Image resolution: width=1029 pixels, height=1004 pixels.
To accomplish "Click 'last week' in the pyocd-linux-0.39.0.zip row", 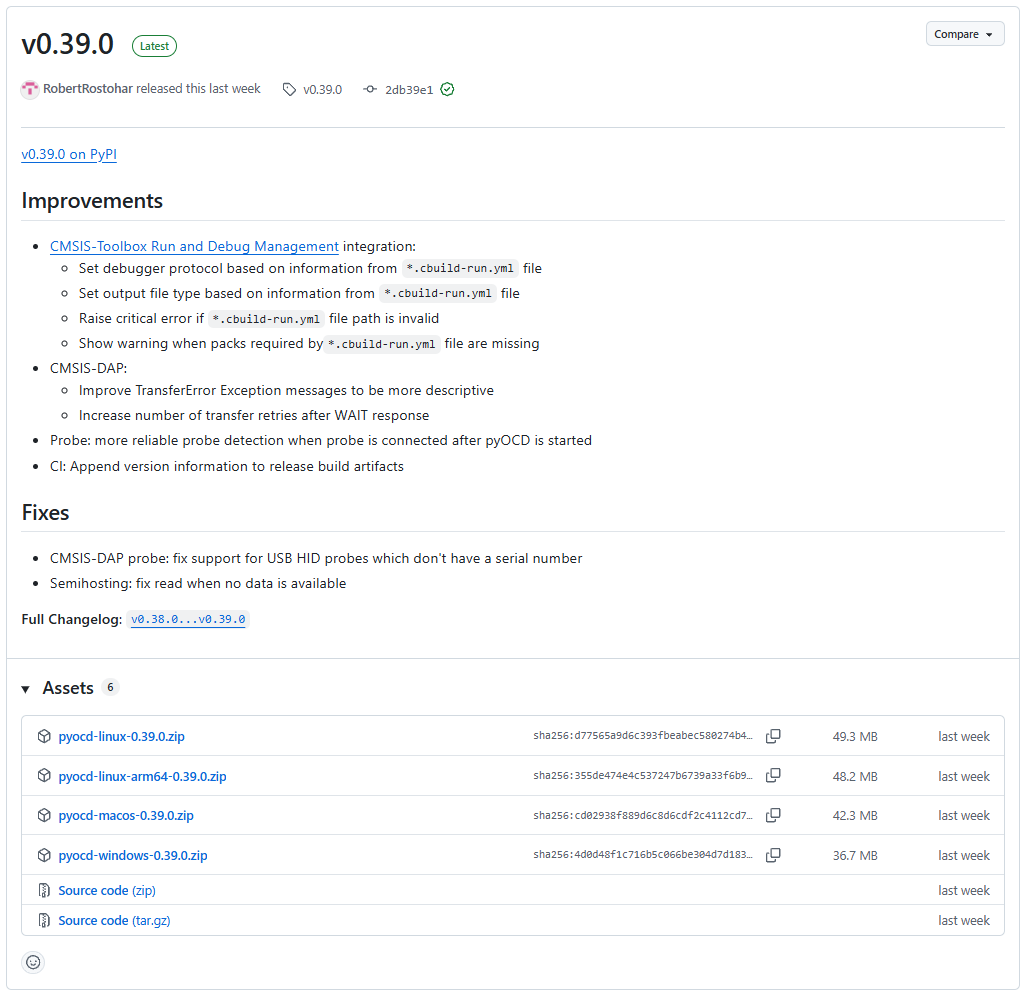I will coord(963,737).
